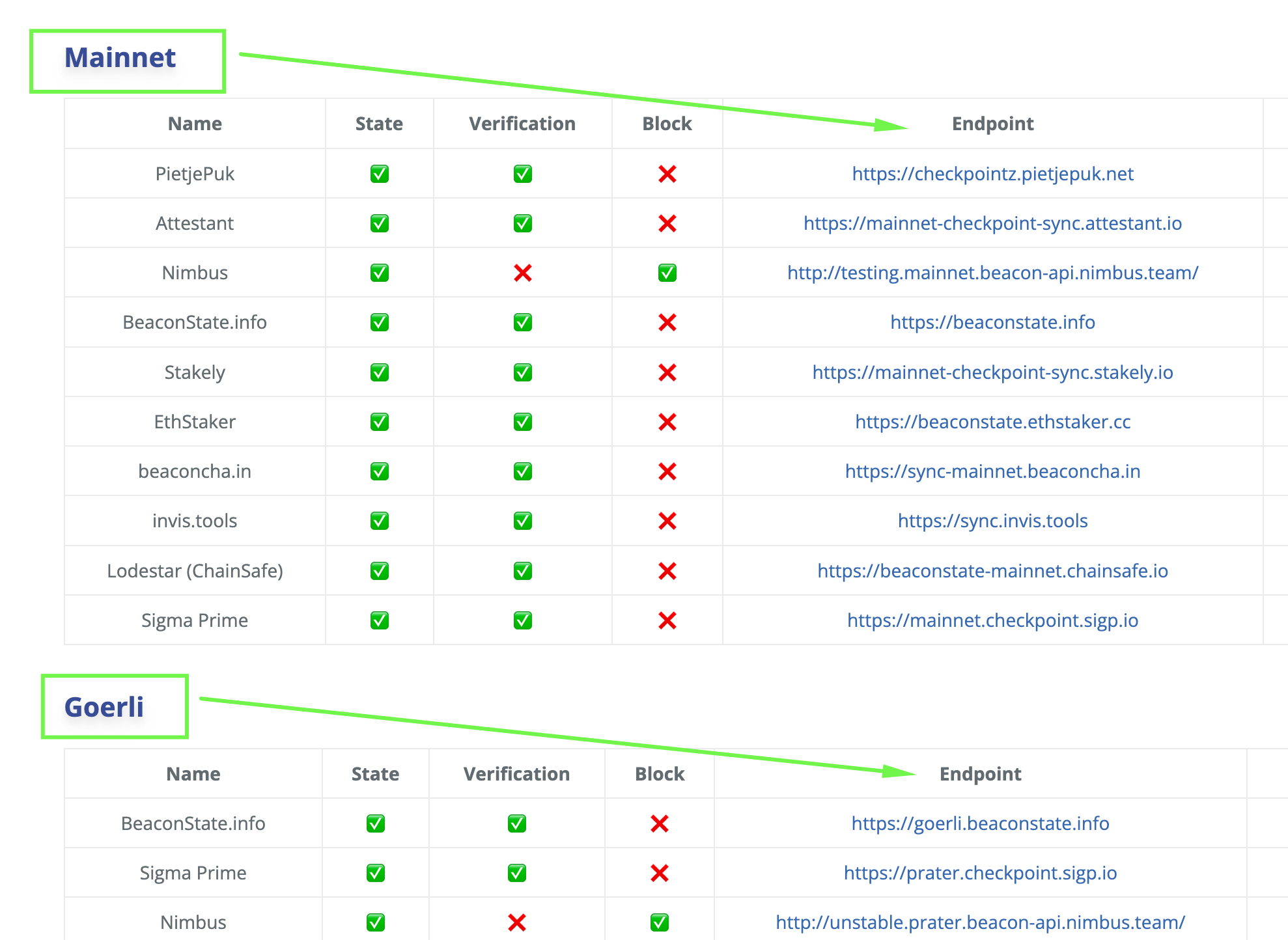This screenshot has width=1288, height=940.
Task: Click the Mainnet table Name column header
Action: click(x=195, y=124)
